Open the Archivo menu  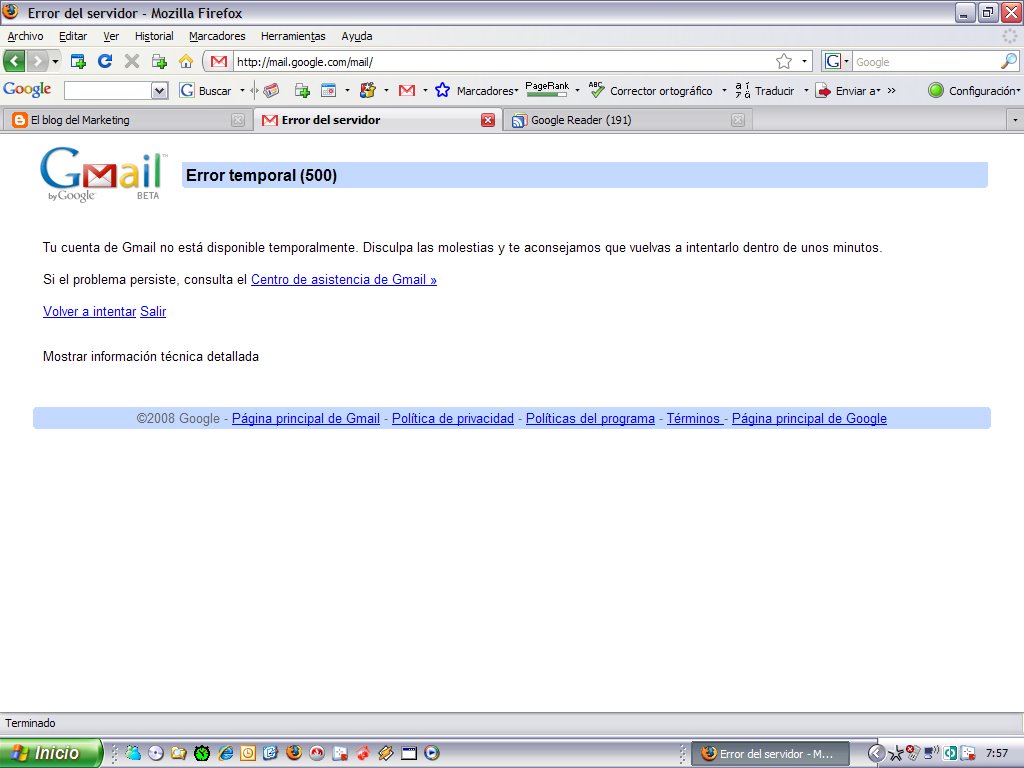click(x=25, y=36)
